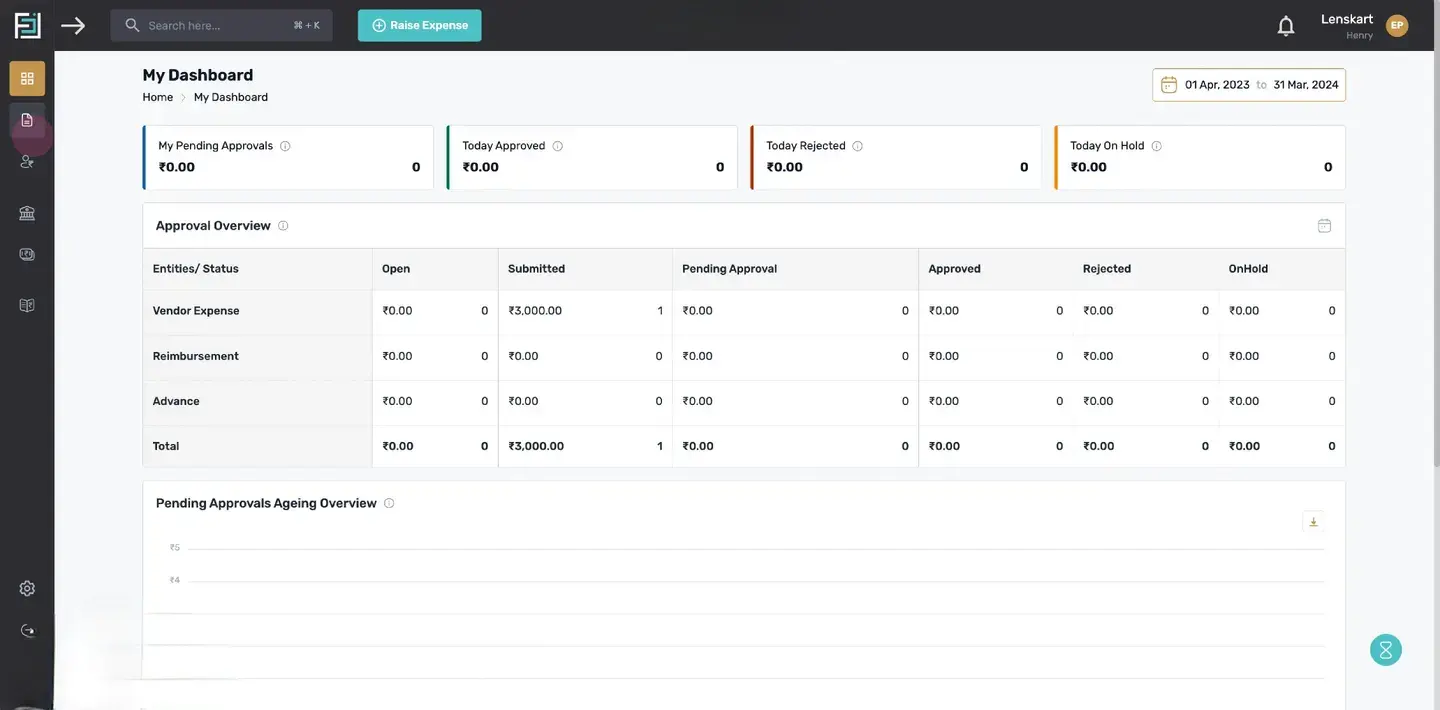Go to Home breadcrumb link

[x=158, y=97]
